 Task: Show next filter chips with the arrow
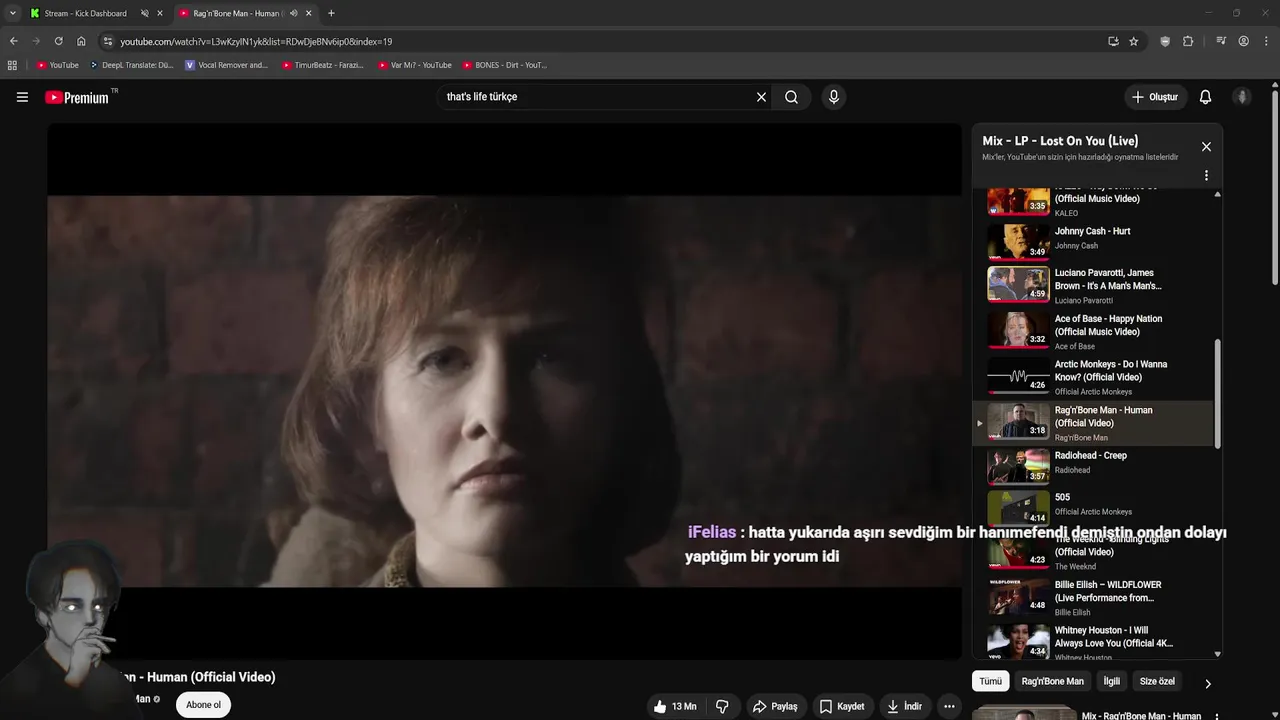(x=1207, y=684)
